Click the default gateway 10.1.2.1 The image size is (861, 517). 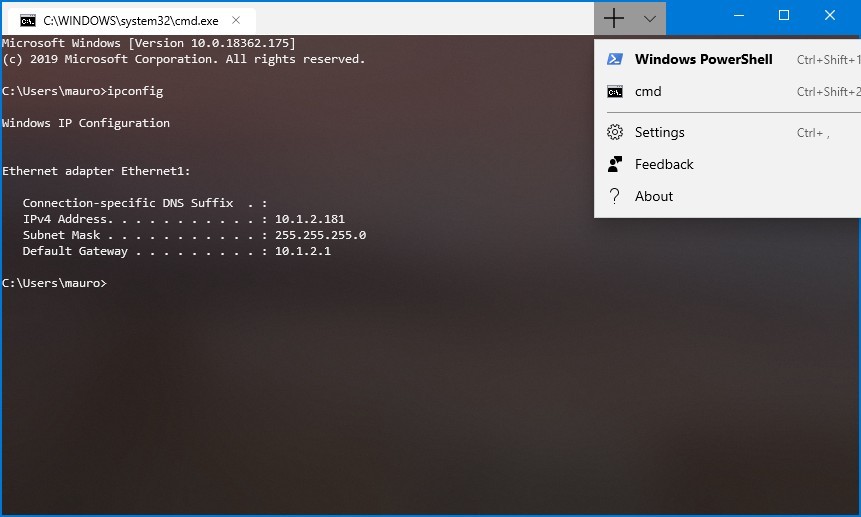tap(303, 251)
